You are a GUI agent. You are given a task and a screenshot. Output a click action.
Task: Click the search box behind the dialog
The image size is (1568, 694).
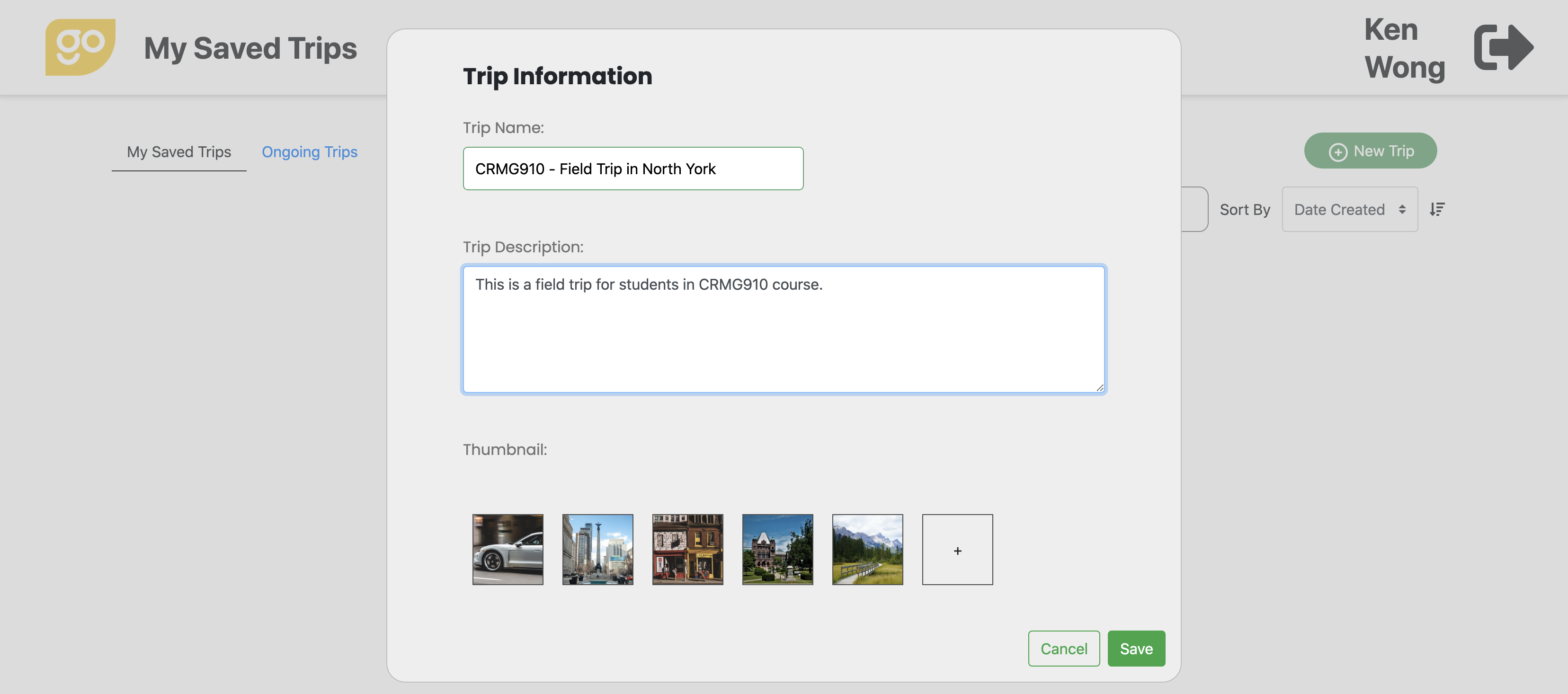pyautogui.click(x=1194, y=209)
